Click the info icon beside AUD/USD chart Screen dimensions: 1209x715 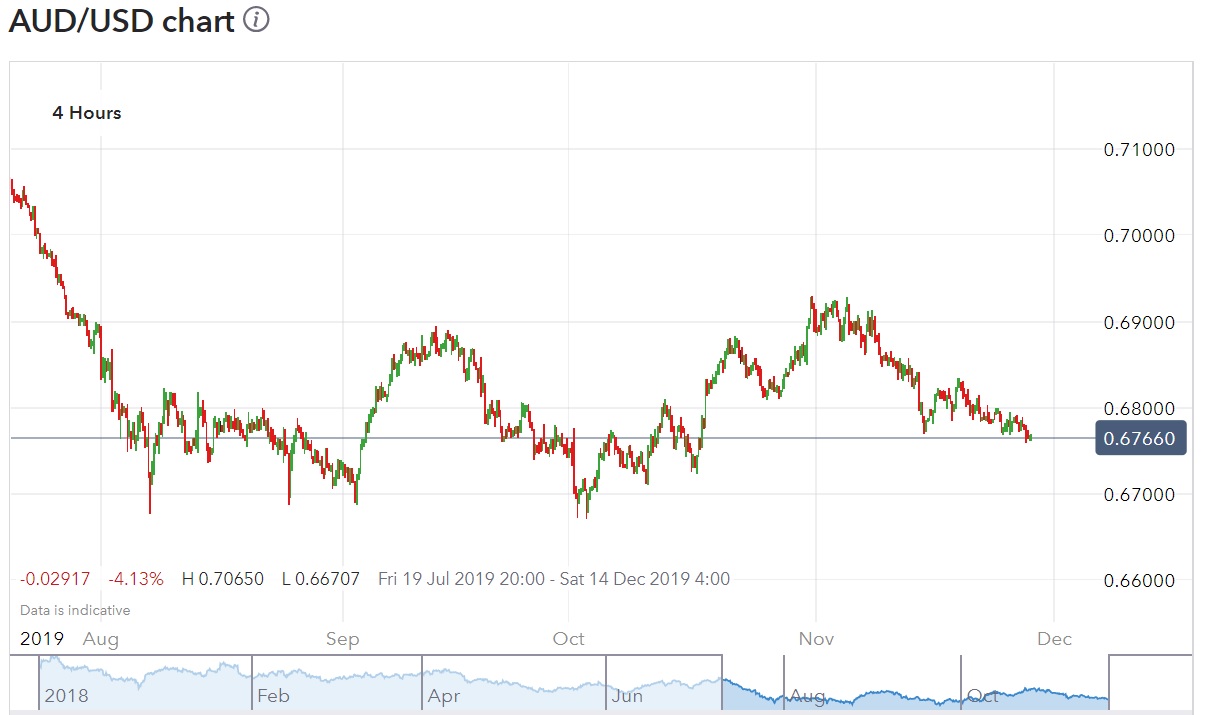(256, 20)
